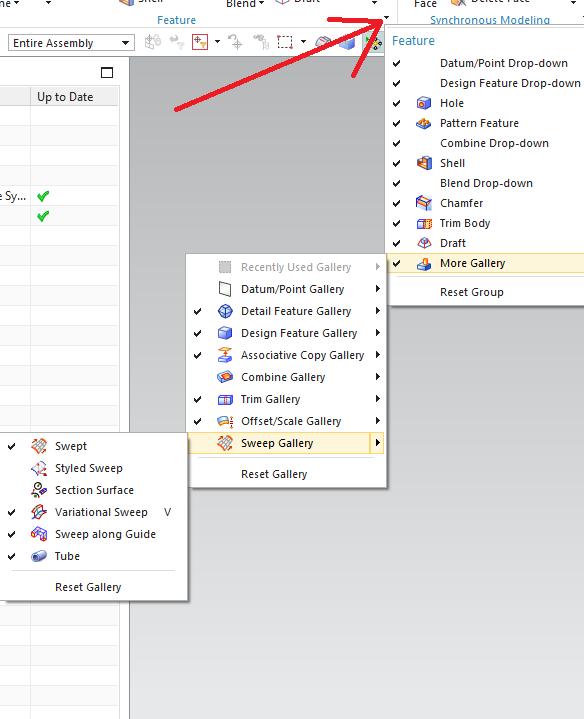Uncheck Variational Sweep

point(11,512)
